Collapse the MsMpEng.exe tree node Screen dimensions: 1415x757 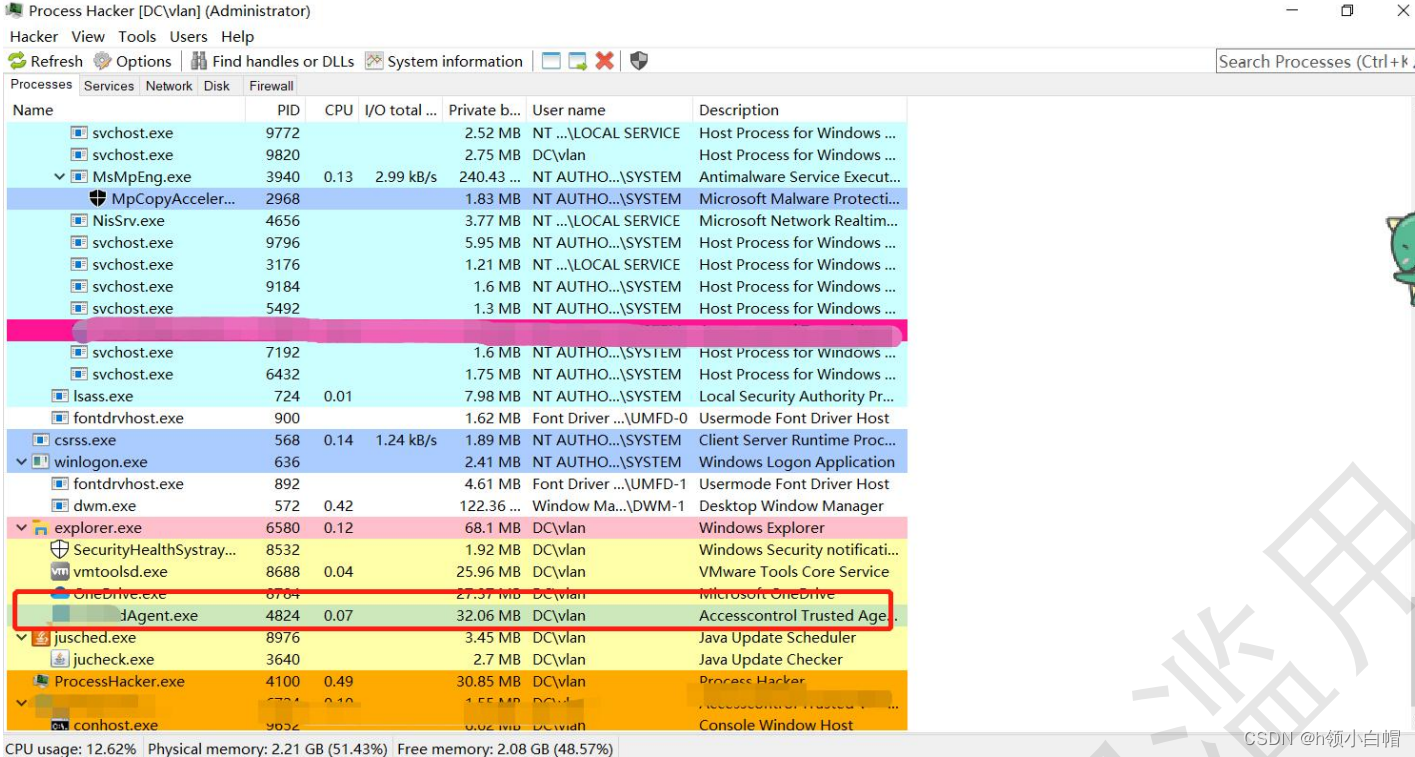tap(60, 177)
